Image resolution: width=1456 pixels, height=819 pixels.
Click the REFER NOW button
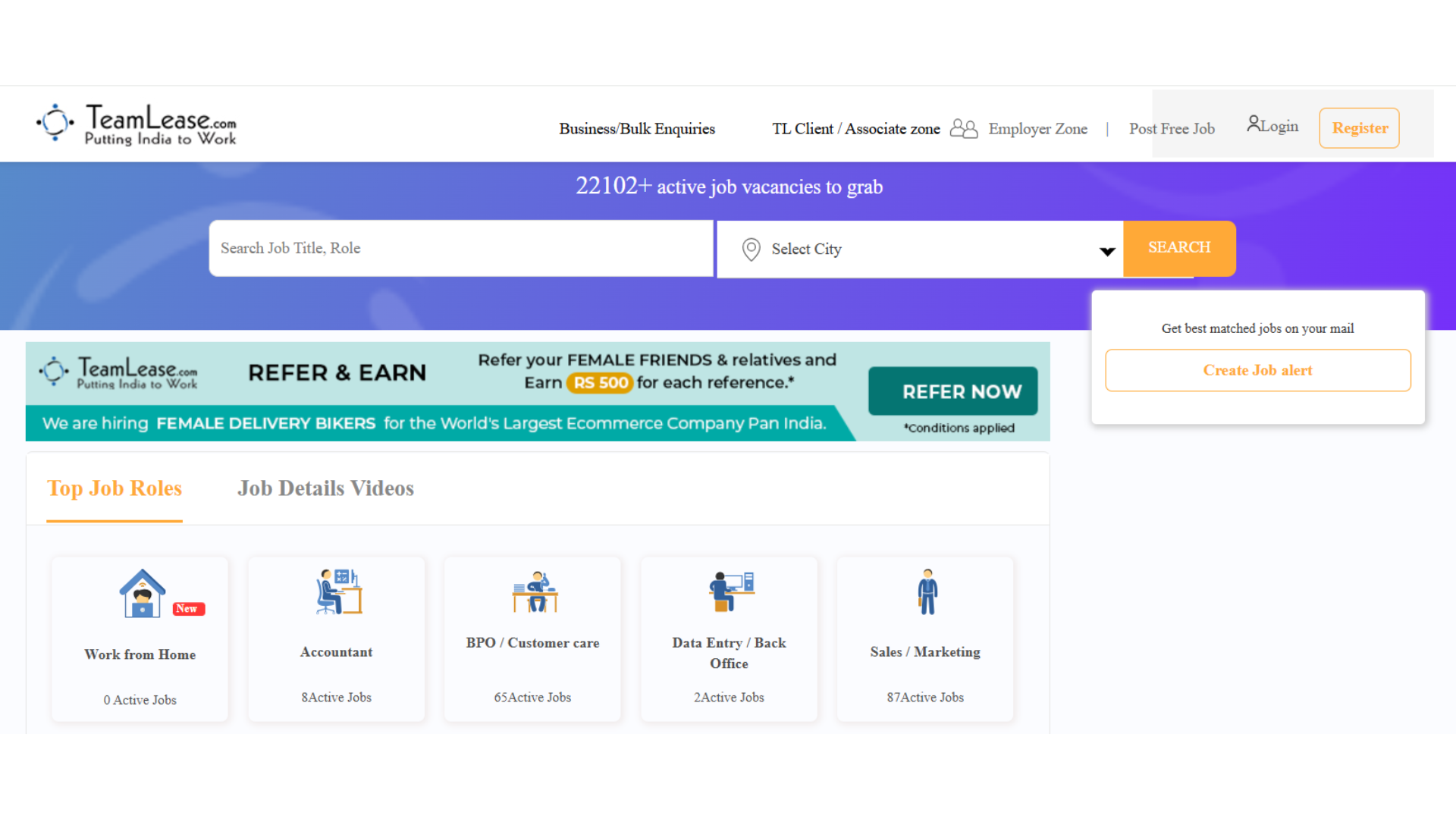click(x=953, y=391)
